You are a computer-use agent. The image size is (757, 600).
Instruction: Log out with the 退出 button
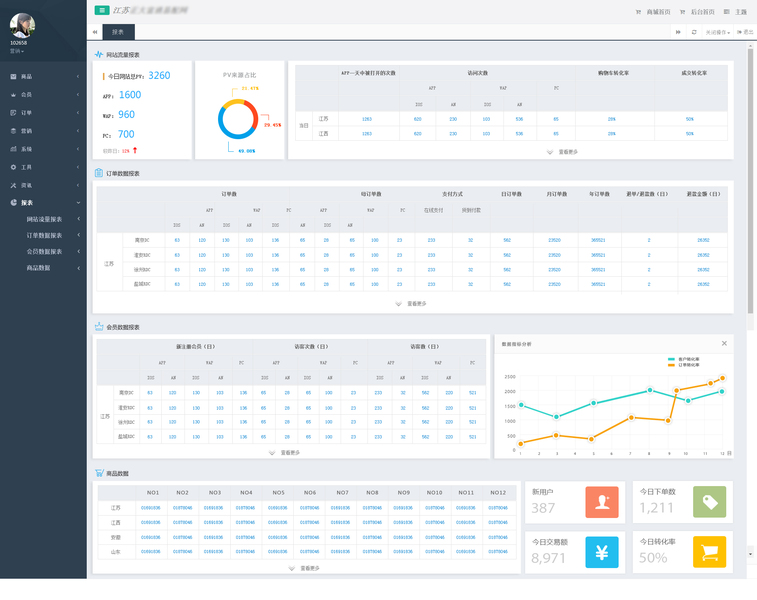click(x=745, y=32)
